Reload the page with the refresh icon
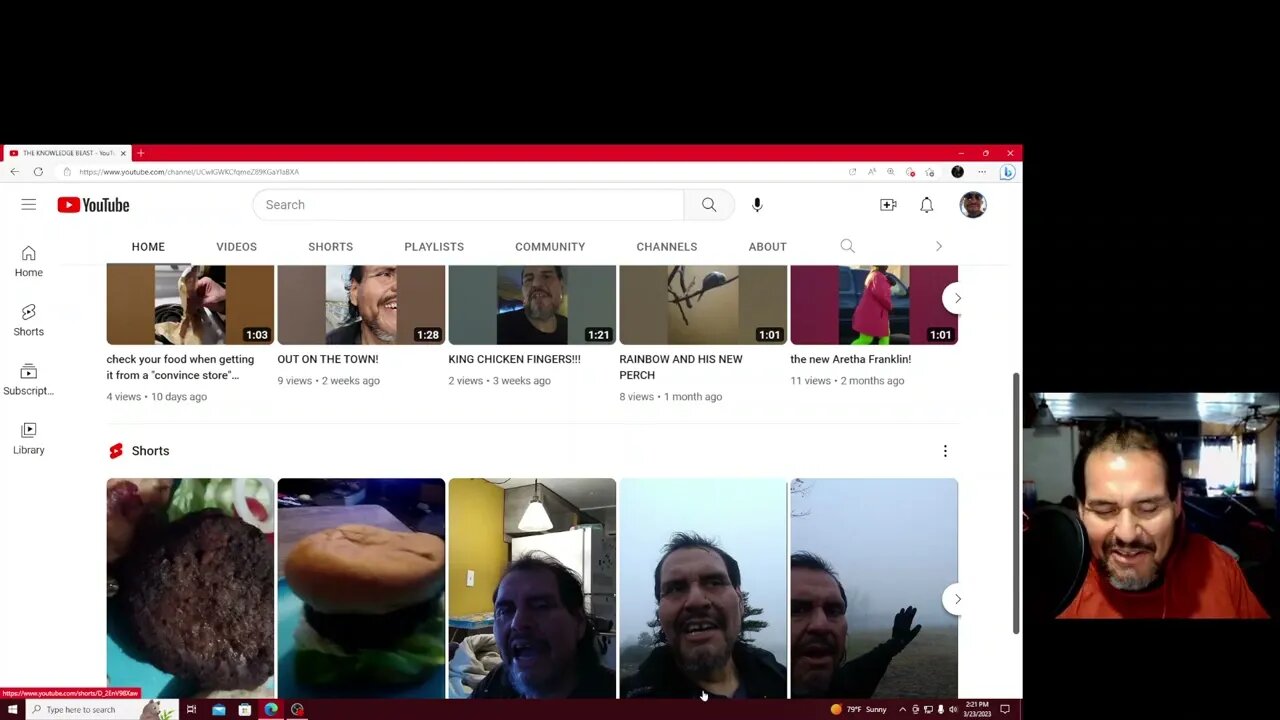Image resolution: width=1280 pixels, height=720 pixels. click(x=38, y=172)
